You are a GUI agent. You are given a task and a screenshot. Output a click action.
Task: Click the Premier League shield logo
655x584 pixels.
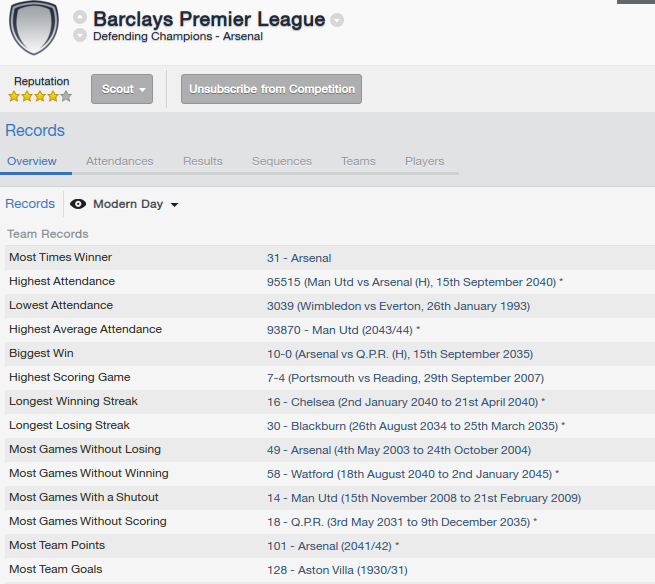click(34, 28)
